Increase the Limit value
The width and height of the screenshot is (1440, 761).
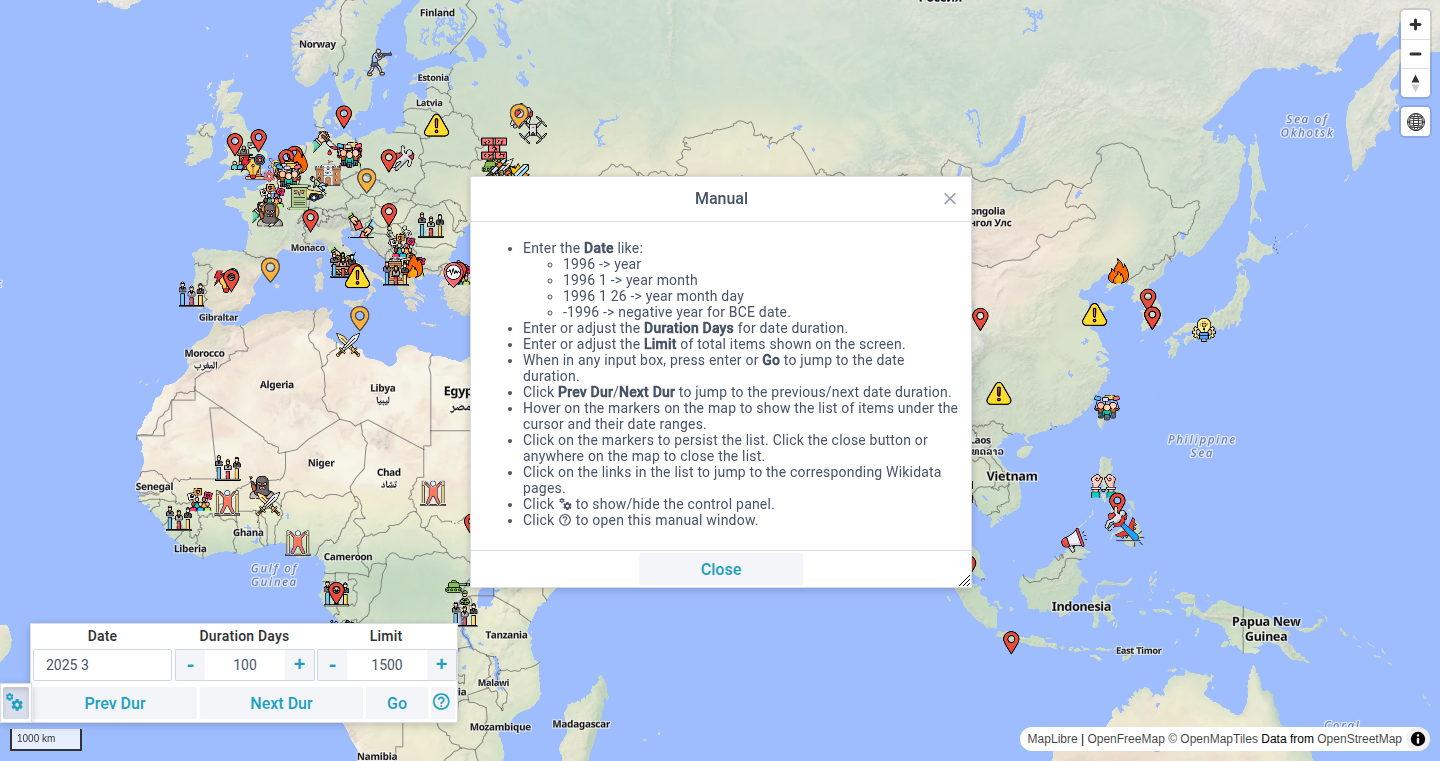pos(441,665)
